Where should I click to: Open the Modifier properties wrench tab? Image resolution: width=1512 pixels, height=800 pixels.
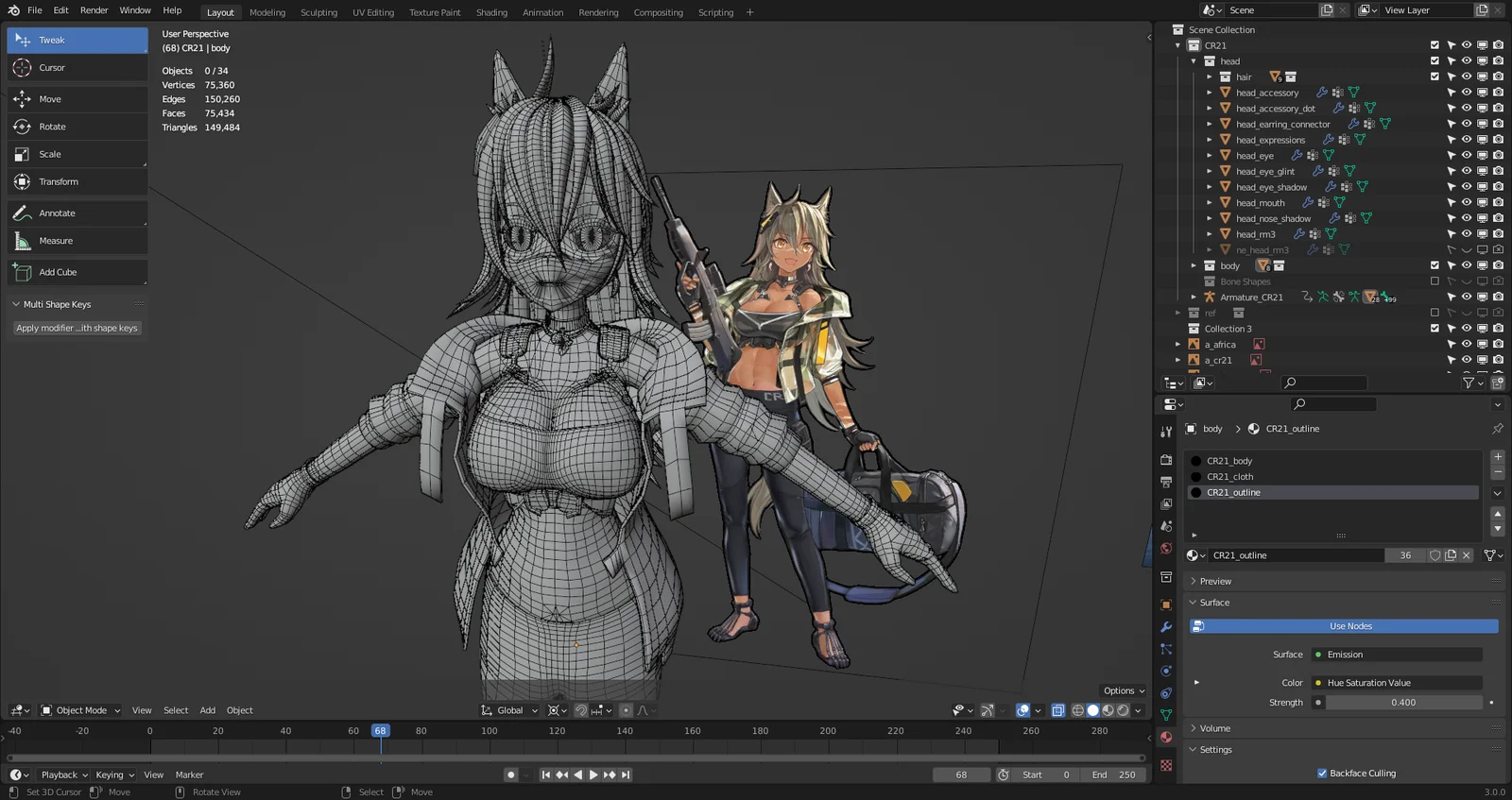(x=1166, y=627)
